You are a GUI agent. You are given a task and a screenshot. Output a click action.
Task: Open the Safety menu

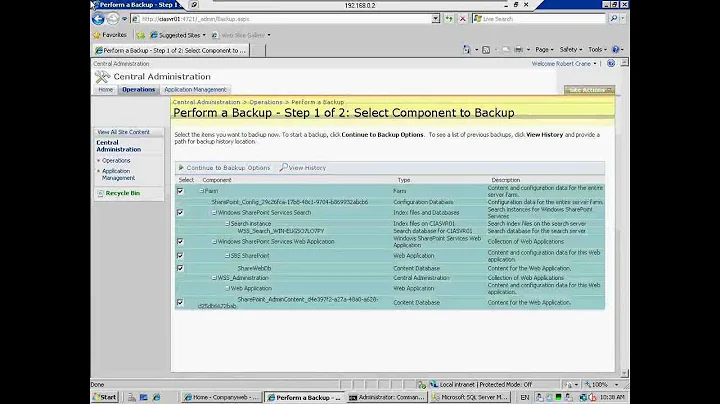[x=571, y=50]
